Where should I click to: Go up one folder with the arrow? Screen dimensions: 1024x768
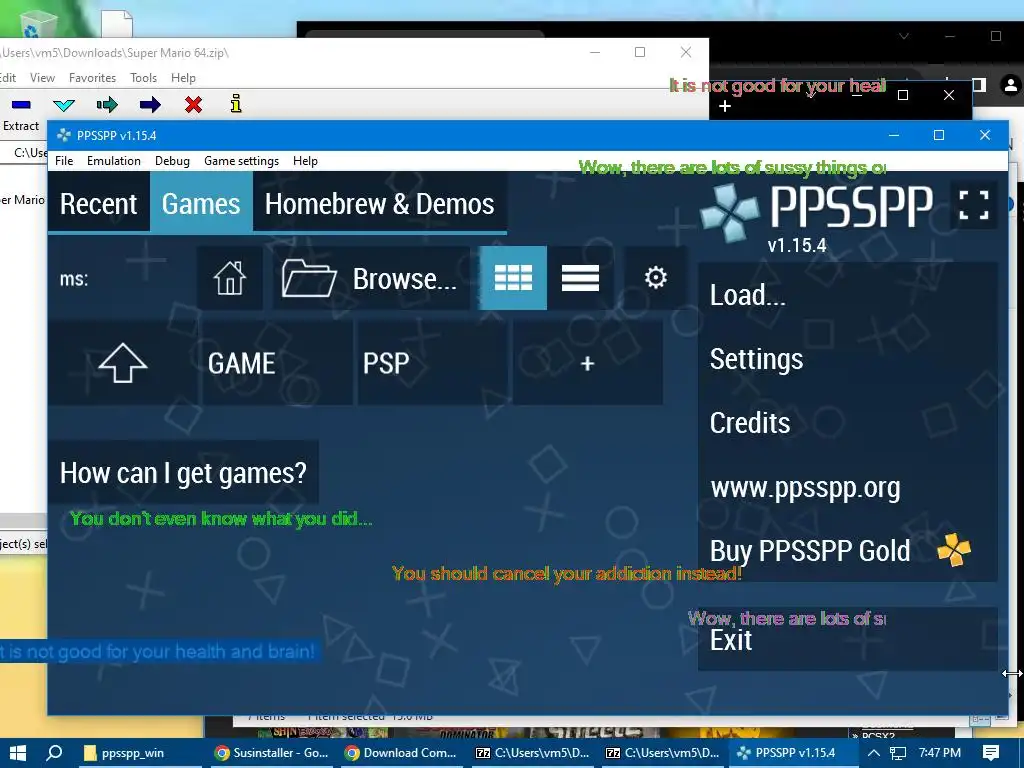tap(122, 363)
